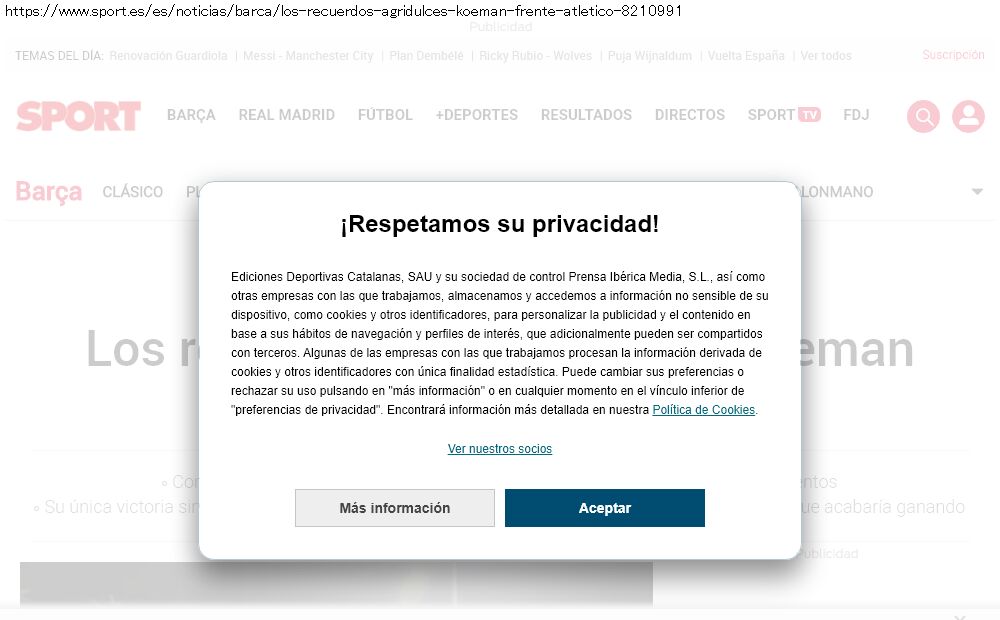Open the SPORT TV icon link
Image resolution: width=1000 pixels, height=620 pixels.
click(x=784, y=115)
